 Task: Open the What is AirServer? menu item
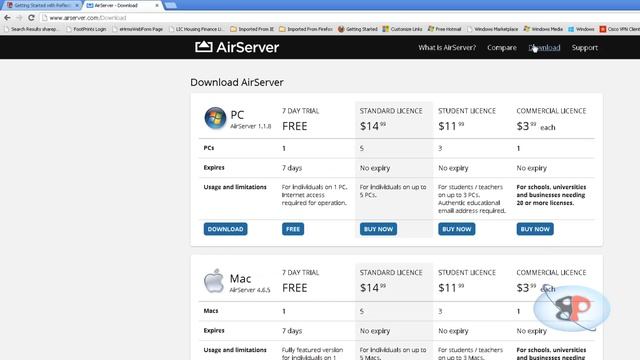click(x=447, y=48)
